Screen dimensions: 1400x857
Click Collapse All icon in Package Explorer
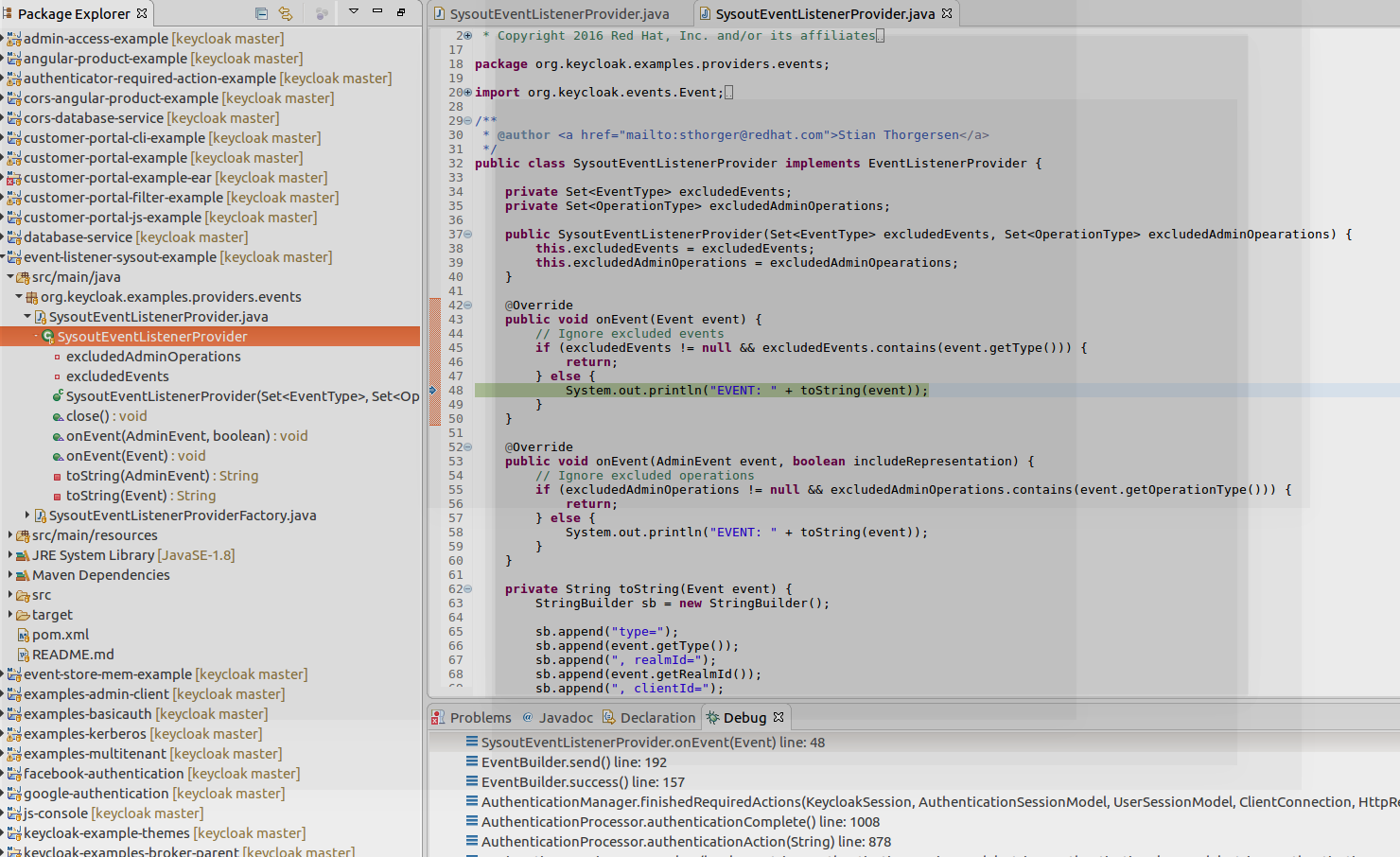261,13
